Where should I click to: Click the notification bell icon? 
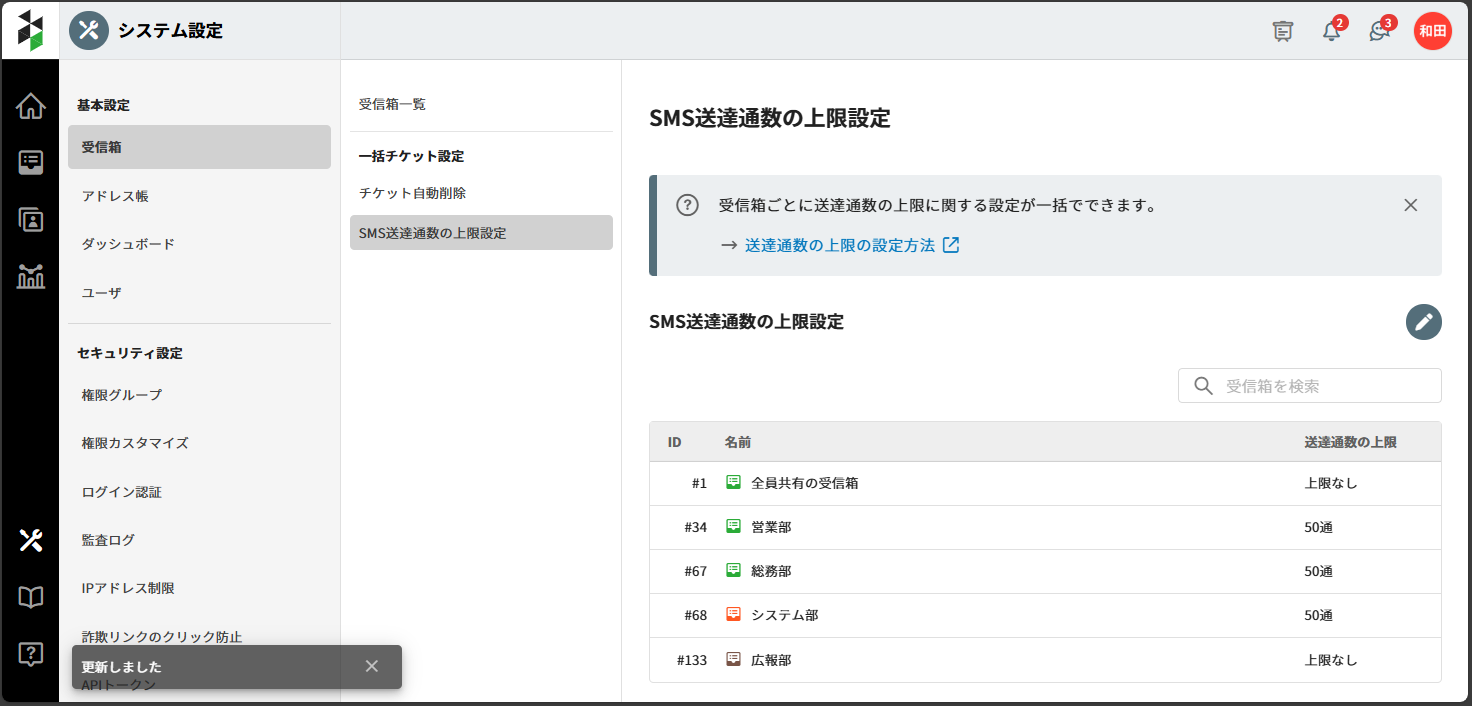click(1331, 31)
